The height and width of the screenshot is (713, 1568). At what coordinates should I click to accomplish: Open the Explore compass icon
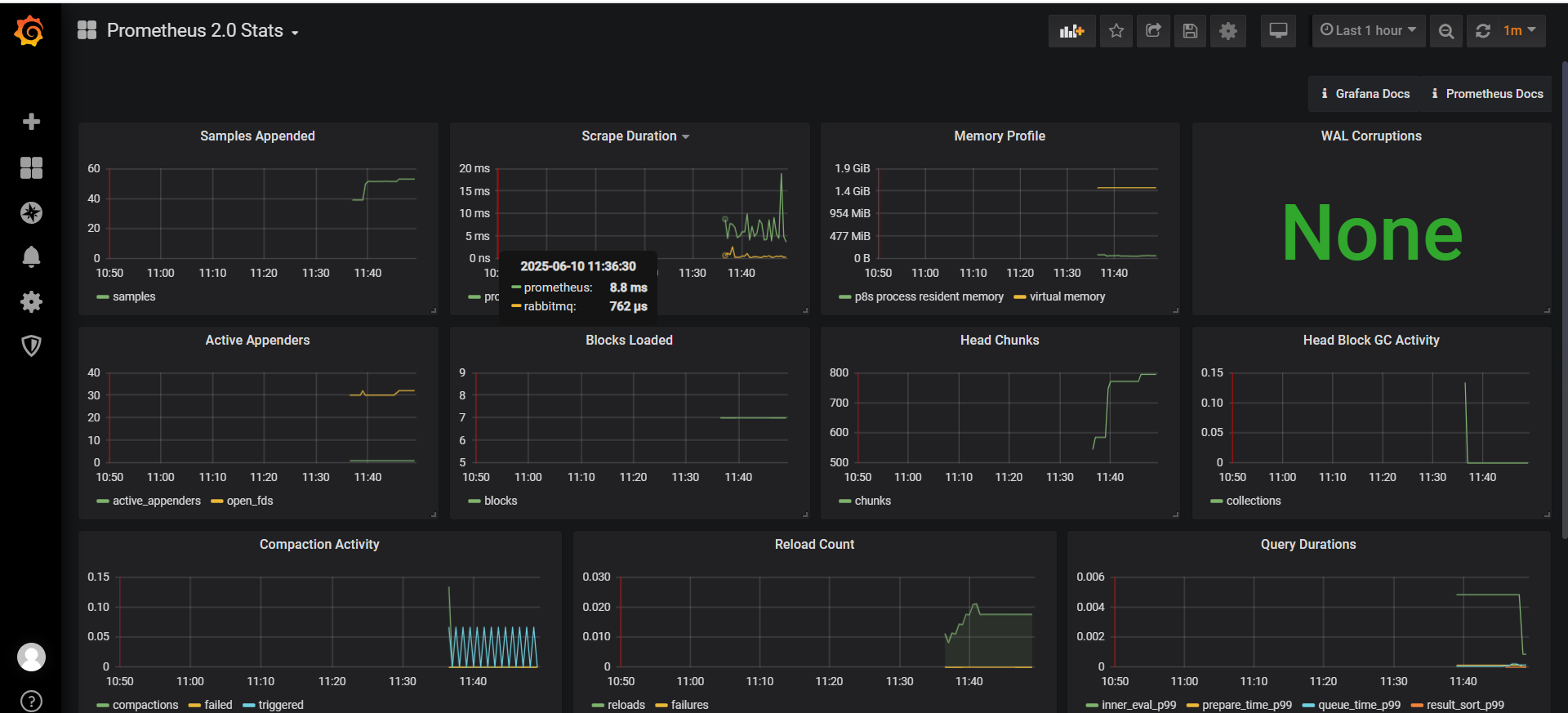31,213
